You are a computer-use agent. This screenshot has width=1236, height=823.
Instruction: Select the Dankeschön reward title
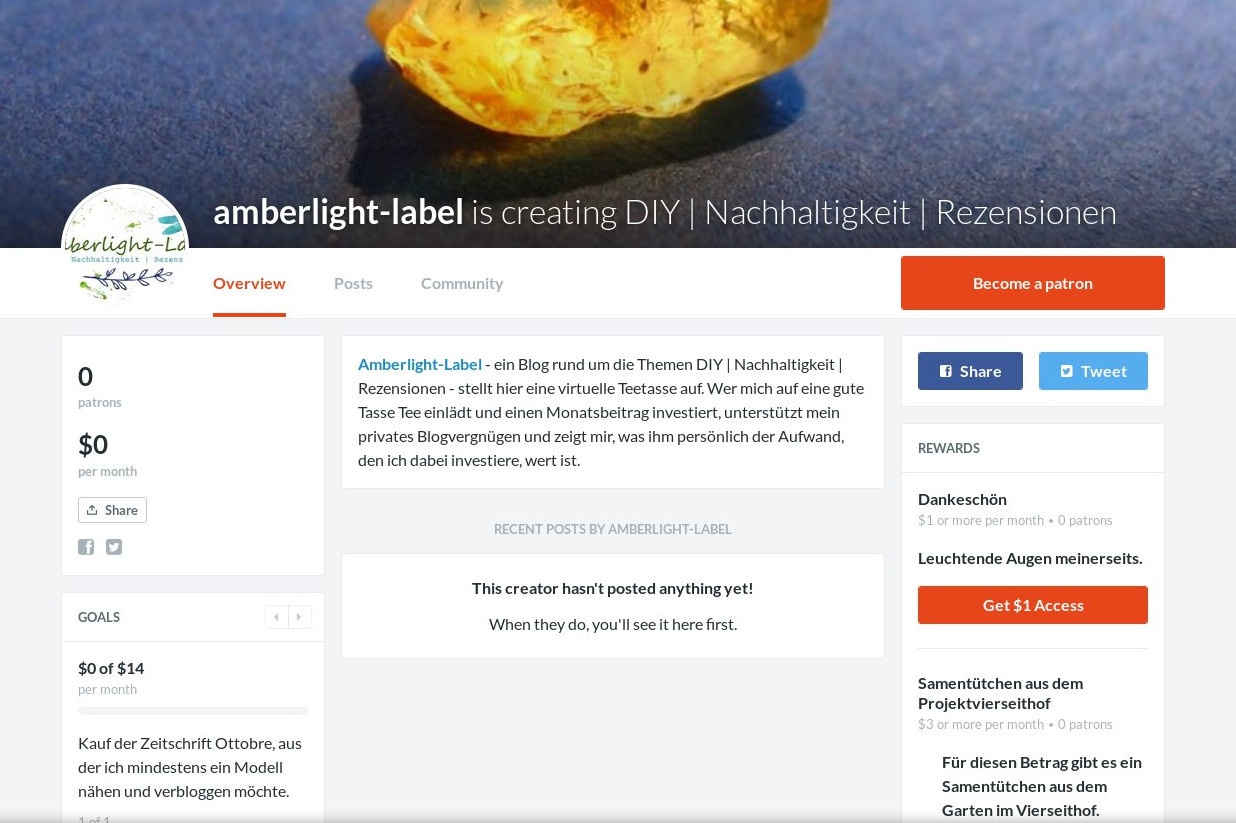tap(962, 499)
